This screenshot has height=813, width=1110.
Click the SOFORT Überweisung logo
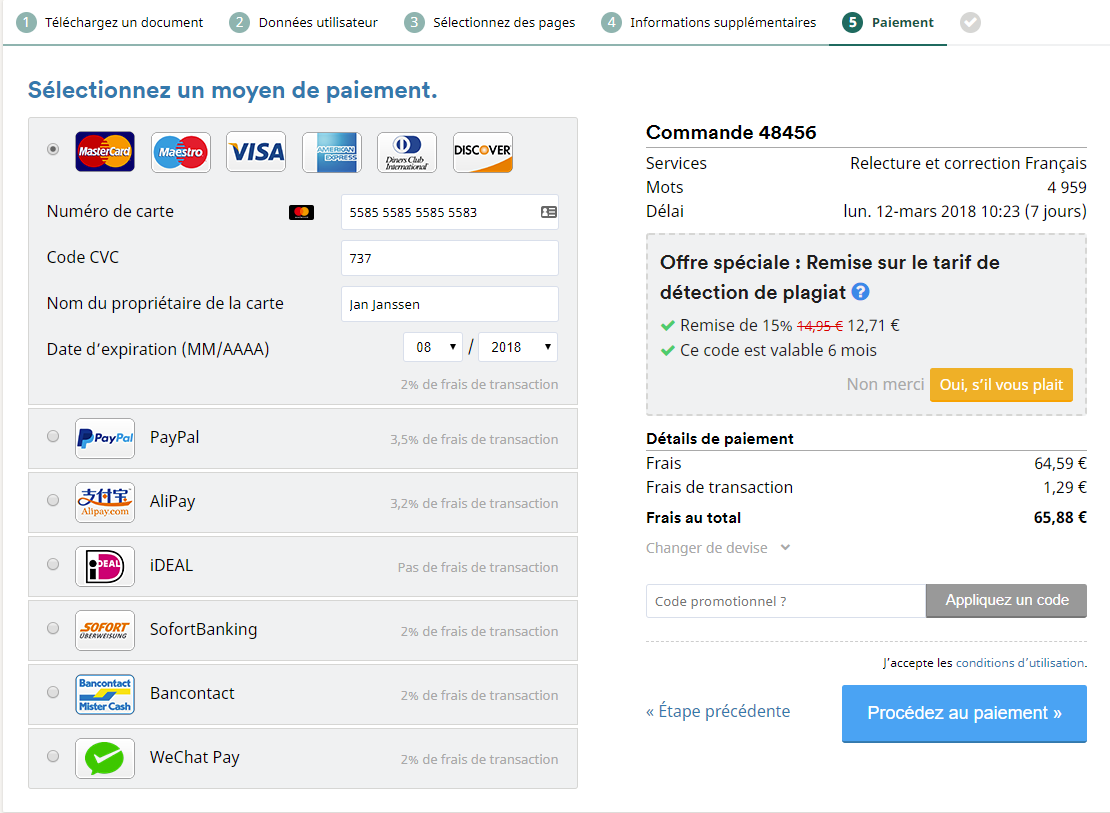click(105, 630)
